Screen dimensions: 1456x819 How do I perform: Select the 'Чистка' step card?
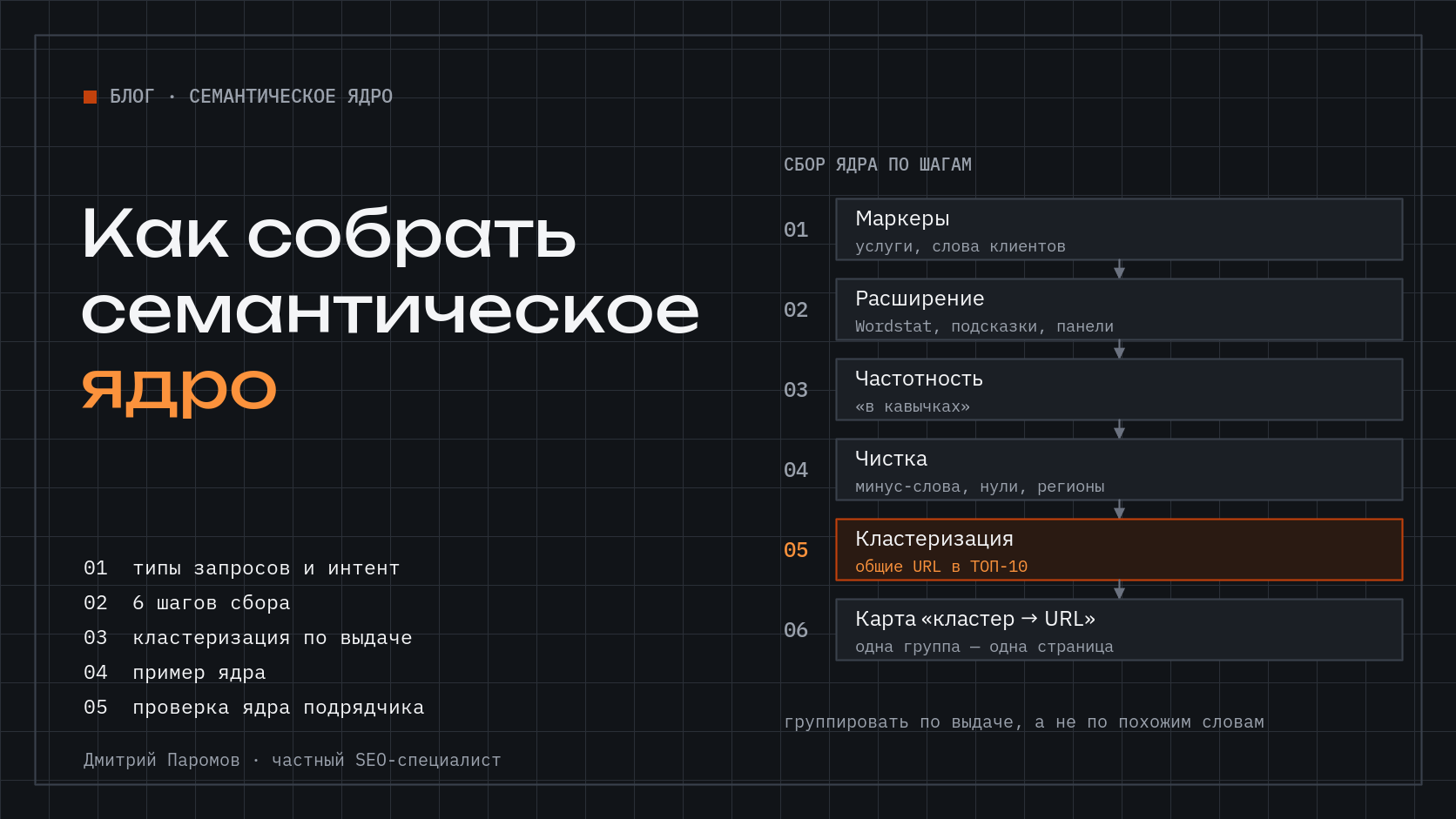[1119, 470]
